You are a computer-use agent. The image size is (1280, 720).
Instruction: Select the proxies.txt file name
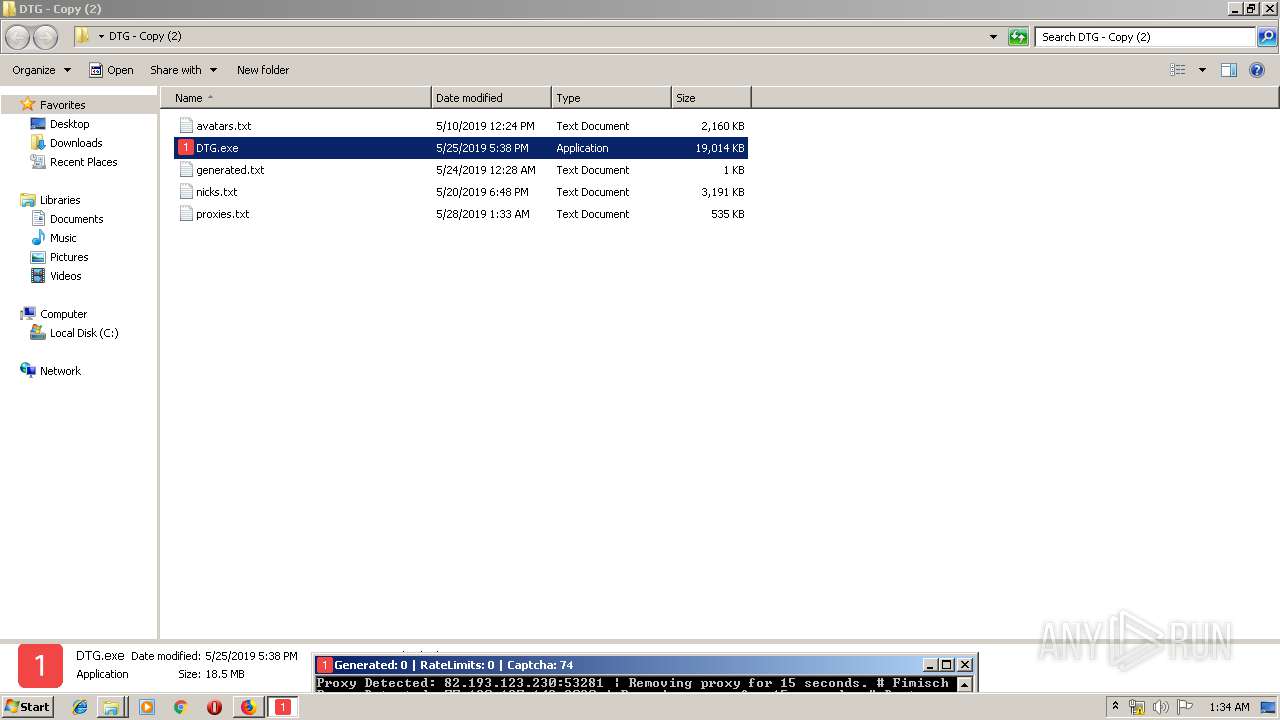coord(223,214)
